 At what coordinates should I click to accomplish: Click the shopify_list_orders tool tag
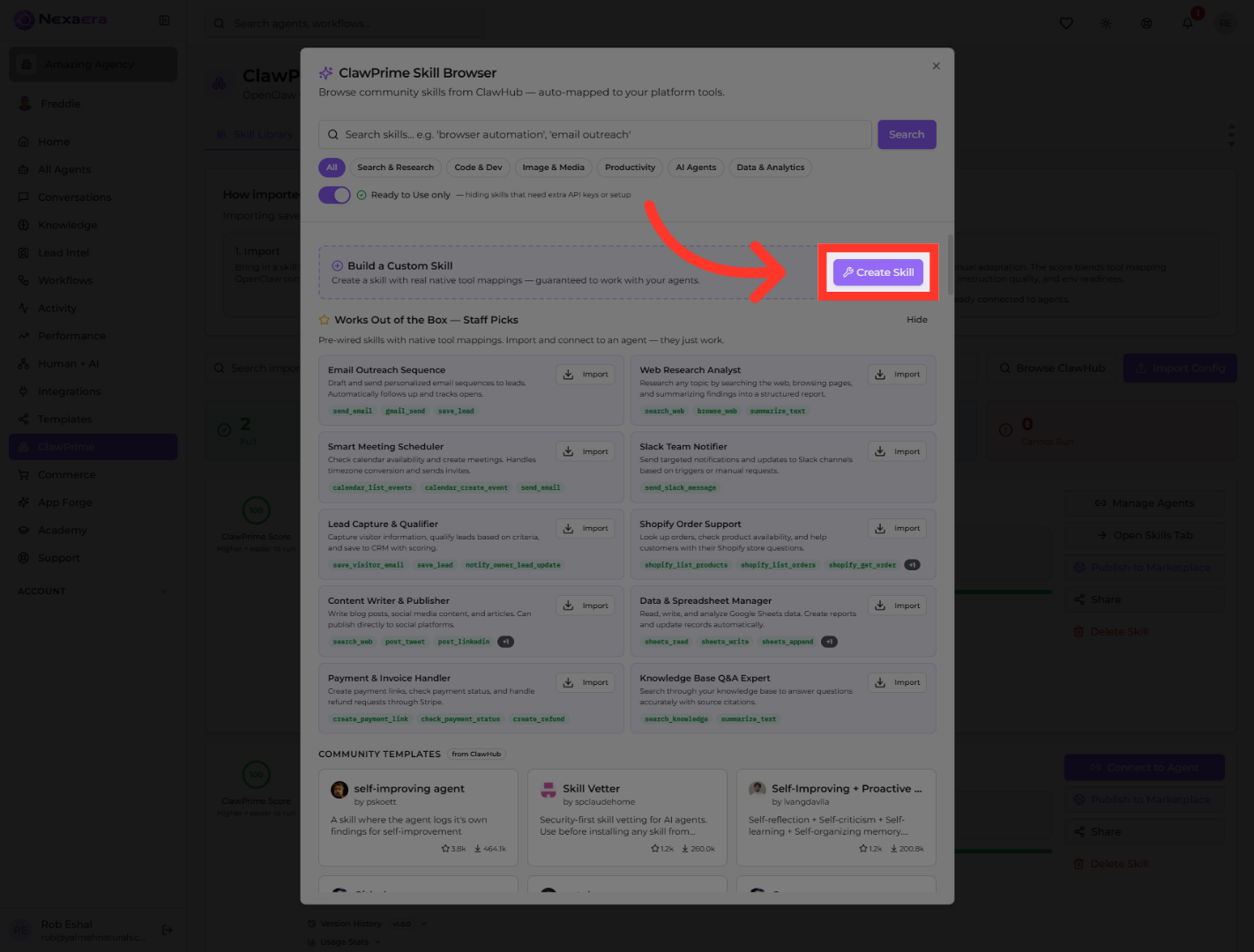pos(778,565)
